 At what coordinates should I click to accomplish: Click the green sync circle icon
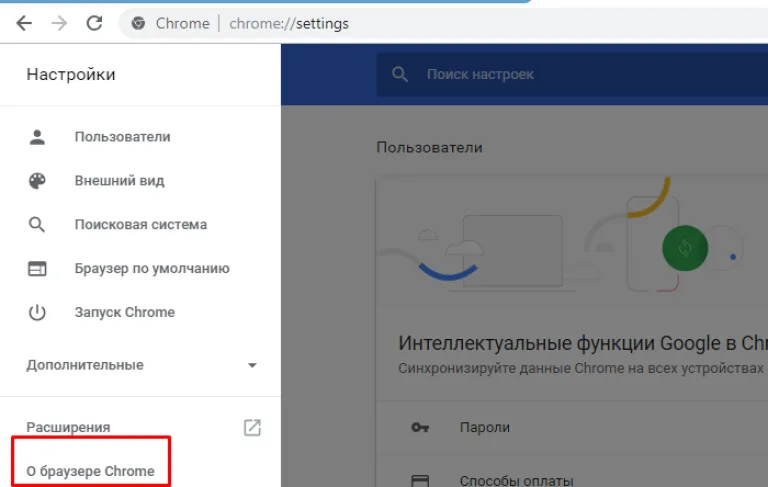click(685, 248)
